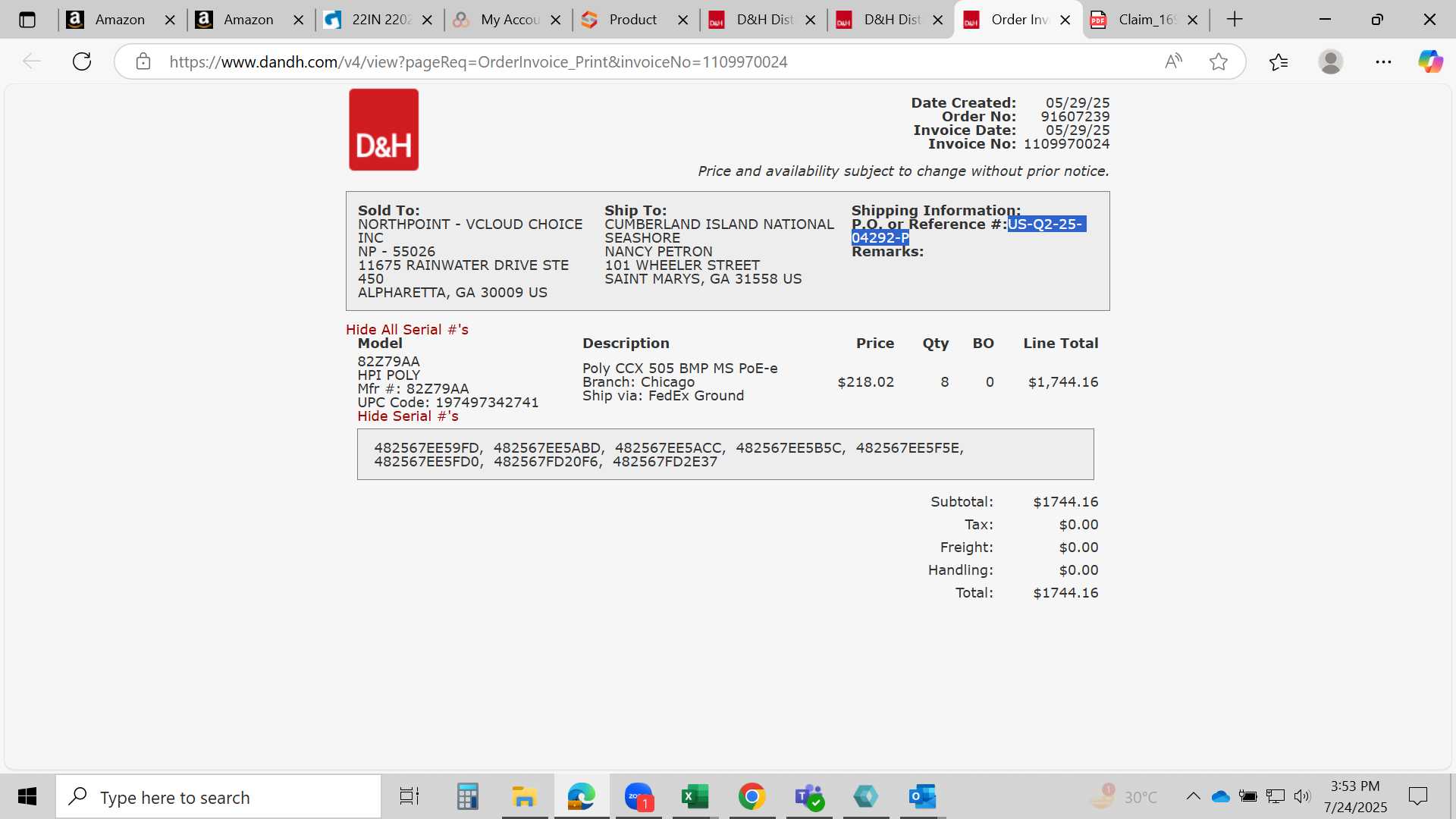Switch to the Product tab
Screen dimensions: 1456x819
coord(632,20)
